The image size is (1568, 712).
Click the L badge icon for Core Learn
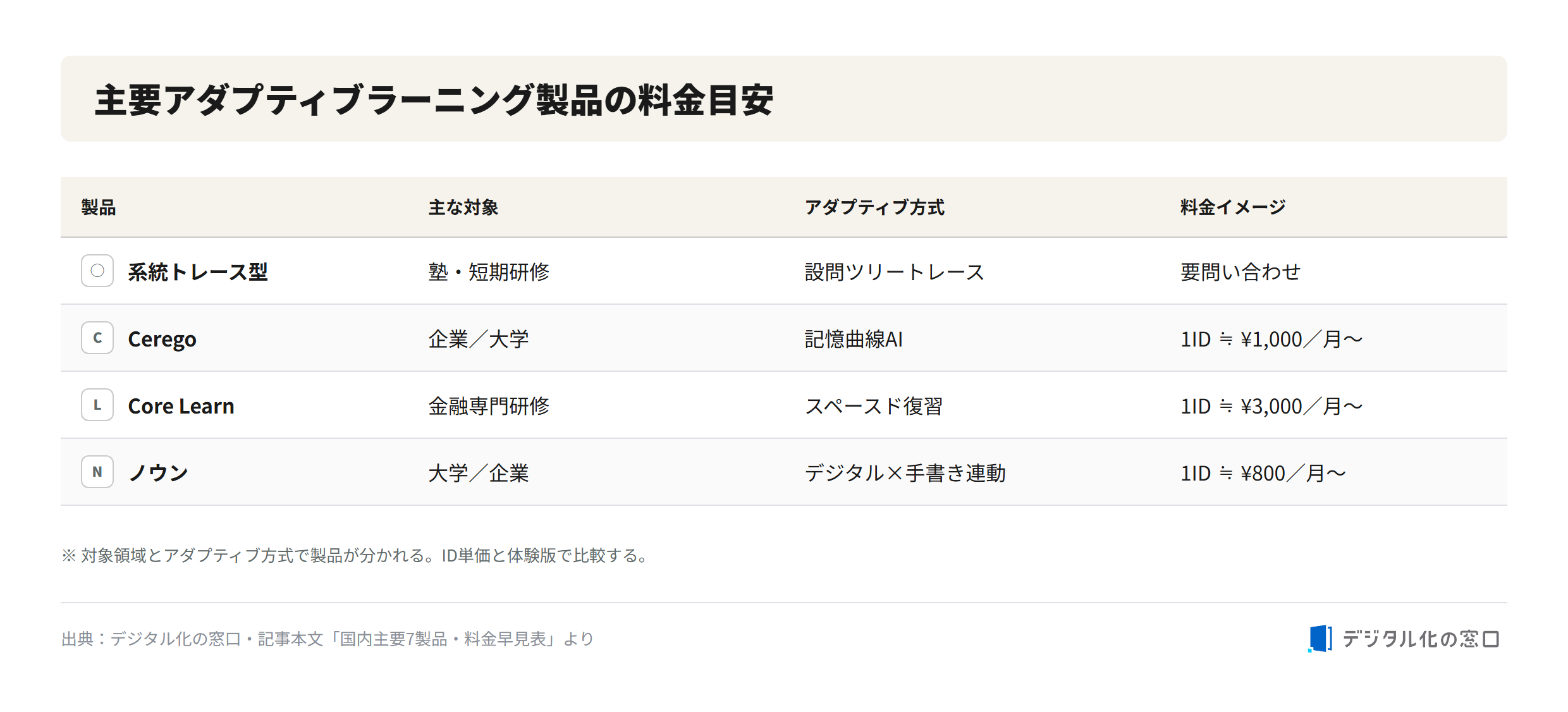[97, 405]
